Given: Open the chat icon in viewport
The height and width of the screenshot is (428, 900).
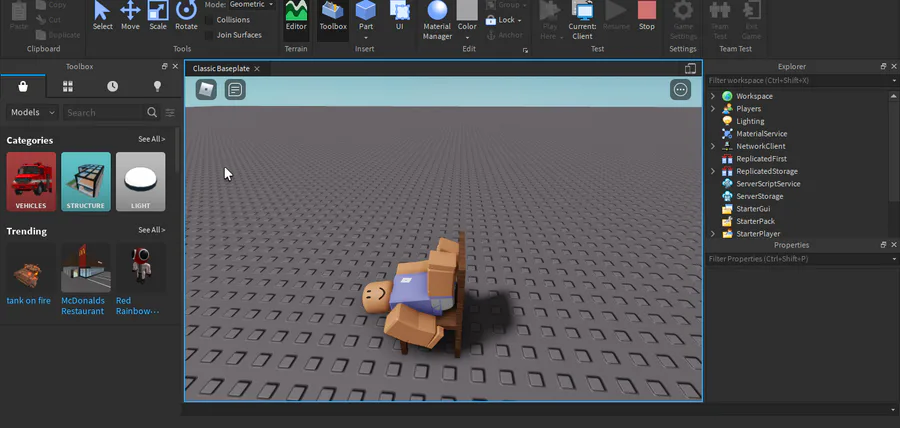Looking at the screenshot, I should [x=235, y=90].
